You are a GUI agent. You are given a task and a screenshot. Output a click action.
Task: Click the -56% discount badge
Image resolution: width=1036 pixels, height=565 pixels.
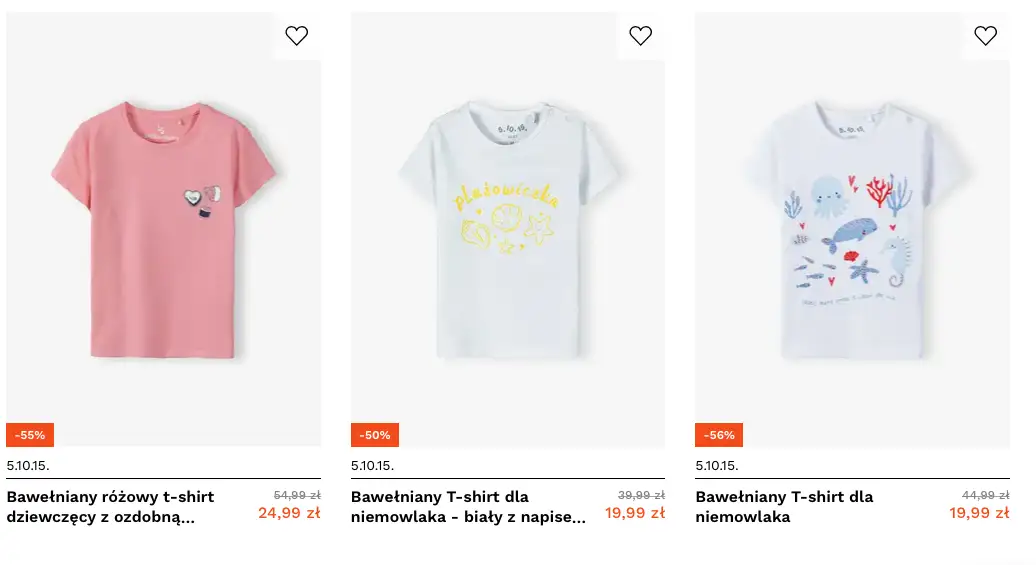[719, 435]
